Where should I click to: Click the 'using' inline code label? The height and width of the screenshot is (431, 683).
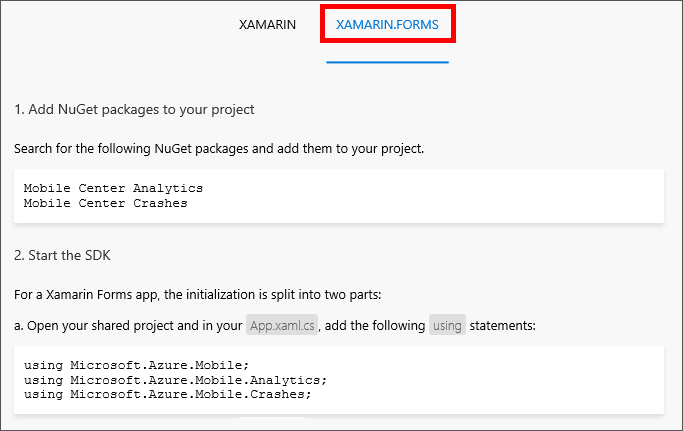pyautogui.click(x=447, y=325)
